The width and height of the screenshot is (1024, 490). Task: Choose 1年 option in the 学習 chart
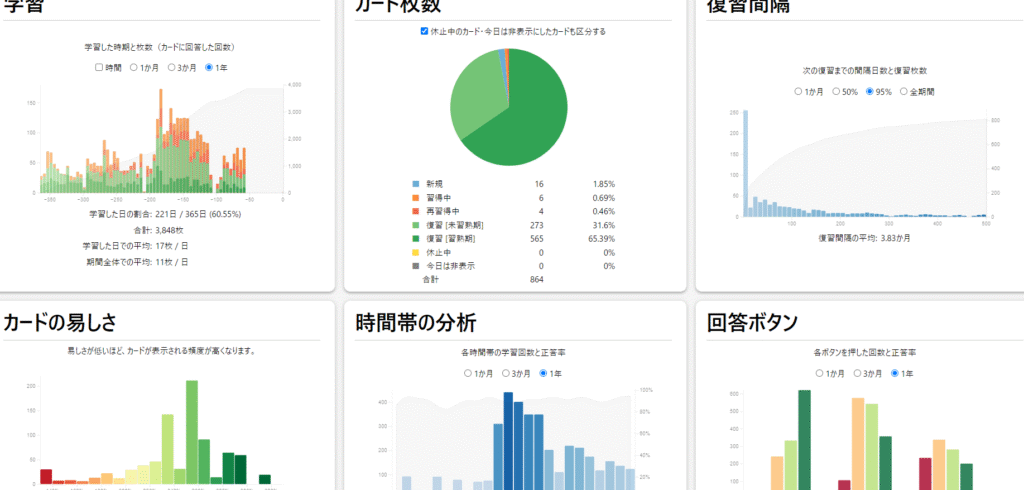pos(209,67)
